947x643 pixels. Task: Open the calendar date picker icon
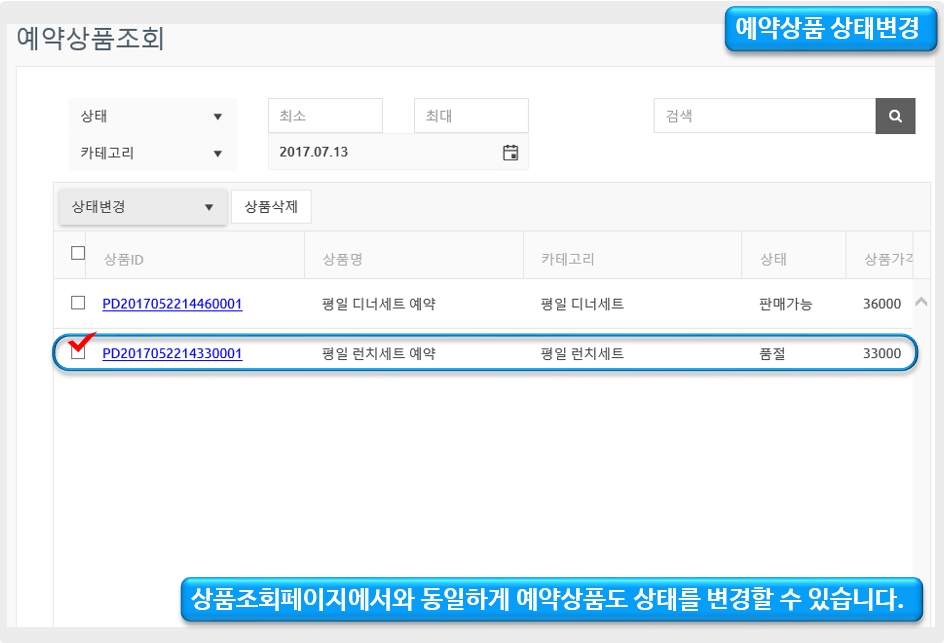click(x=510, y=153)
